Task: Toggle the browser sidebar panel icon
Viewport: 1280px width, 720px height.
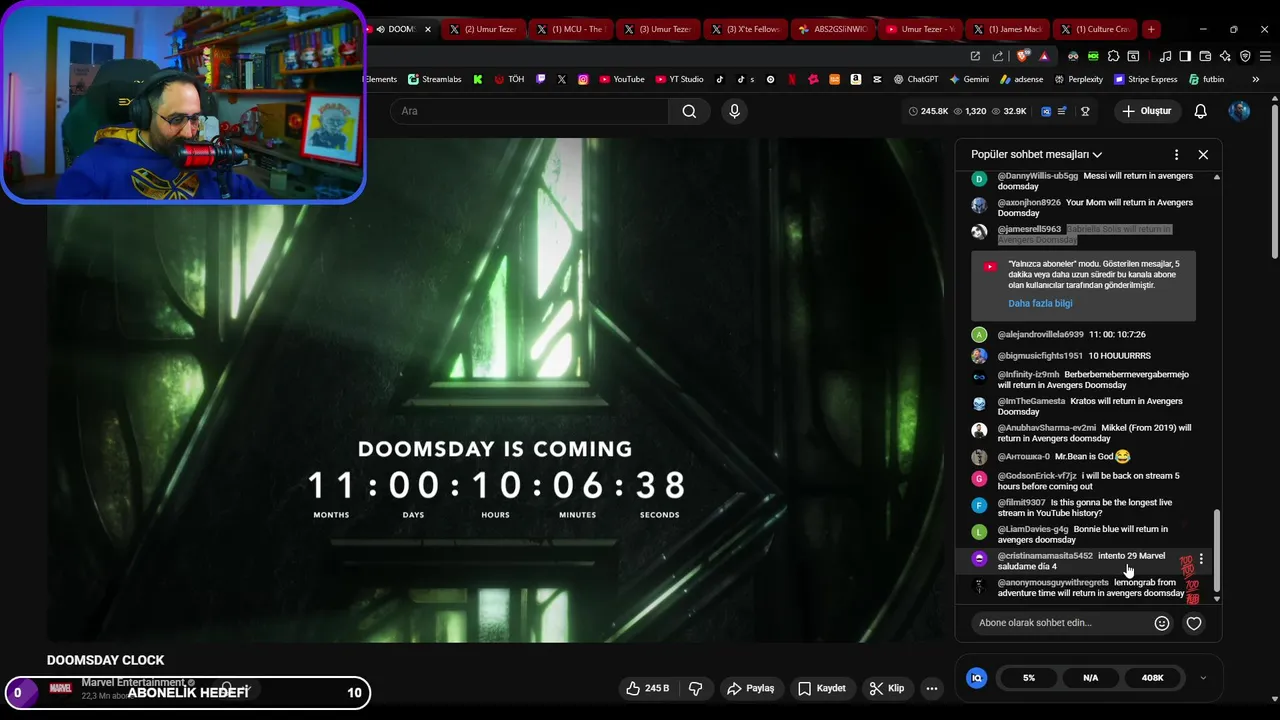Action: coord(1185,56)
